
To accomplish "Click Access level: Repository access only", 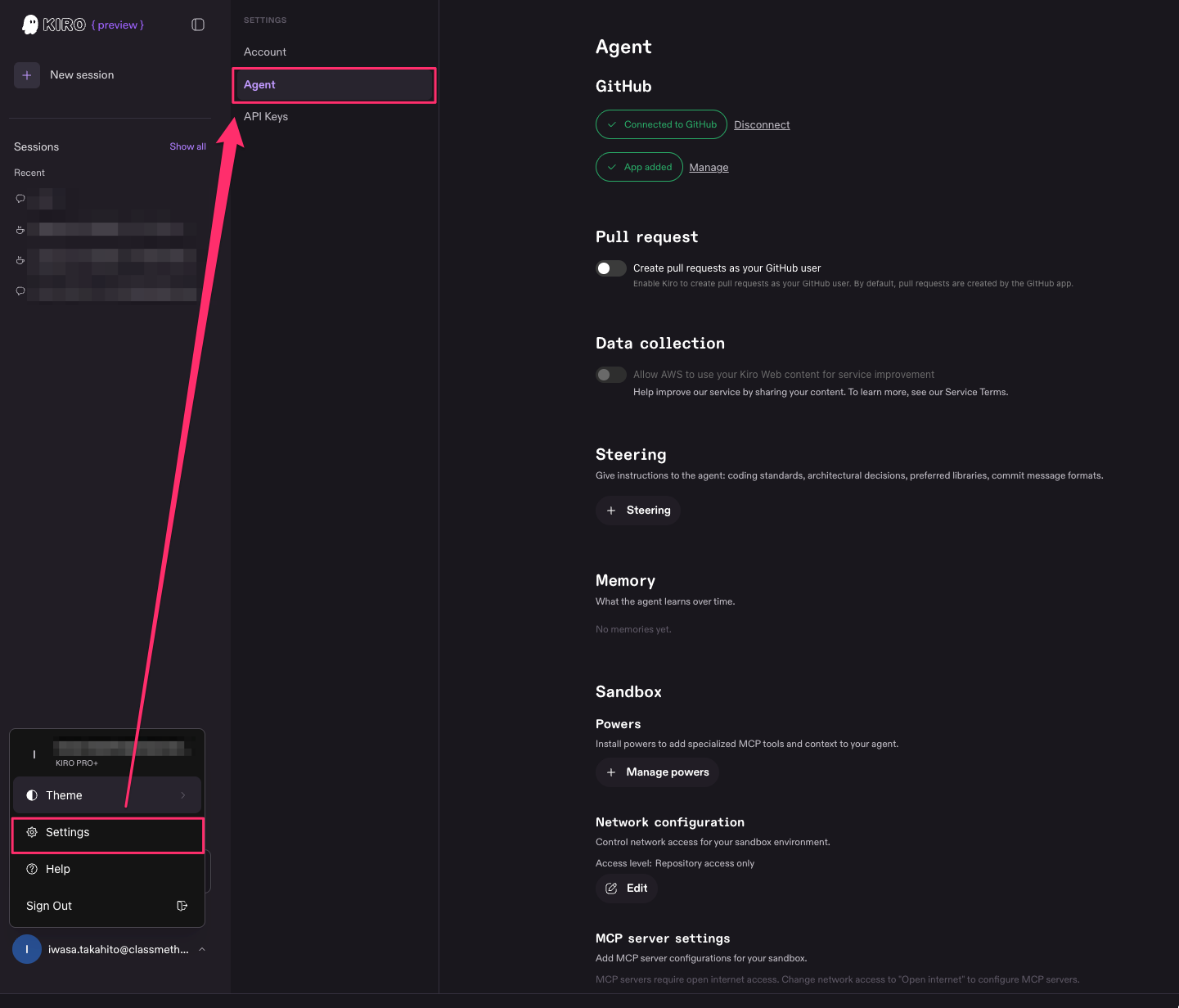I will [x=675, y=863].
